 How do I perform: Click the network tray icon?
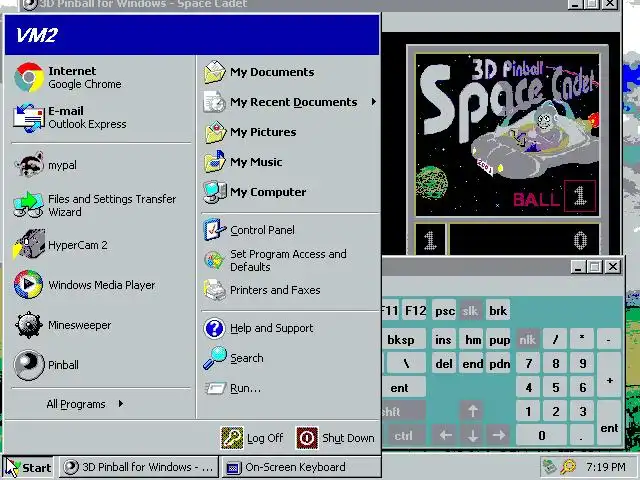pyautogui.click(x=549, y=466)
